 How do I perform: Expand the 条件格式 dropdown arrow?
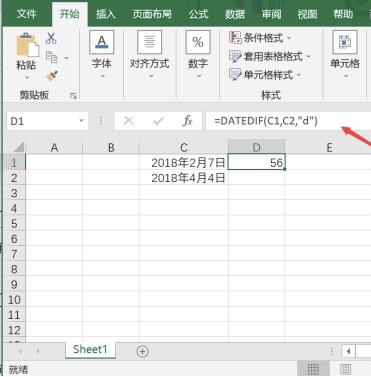coord(289,38)
